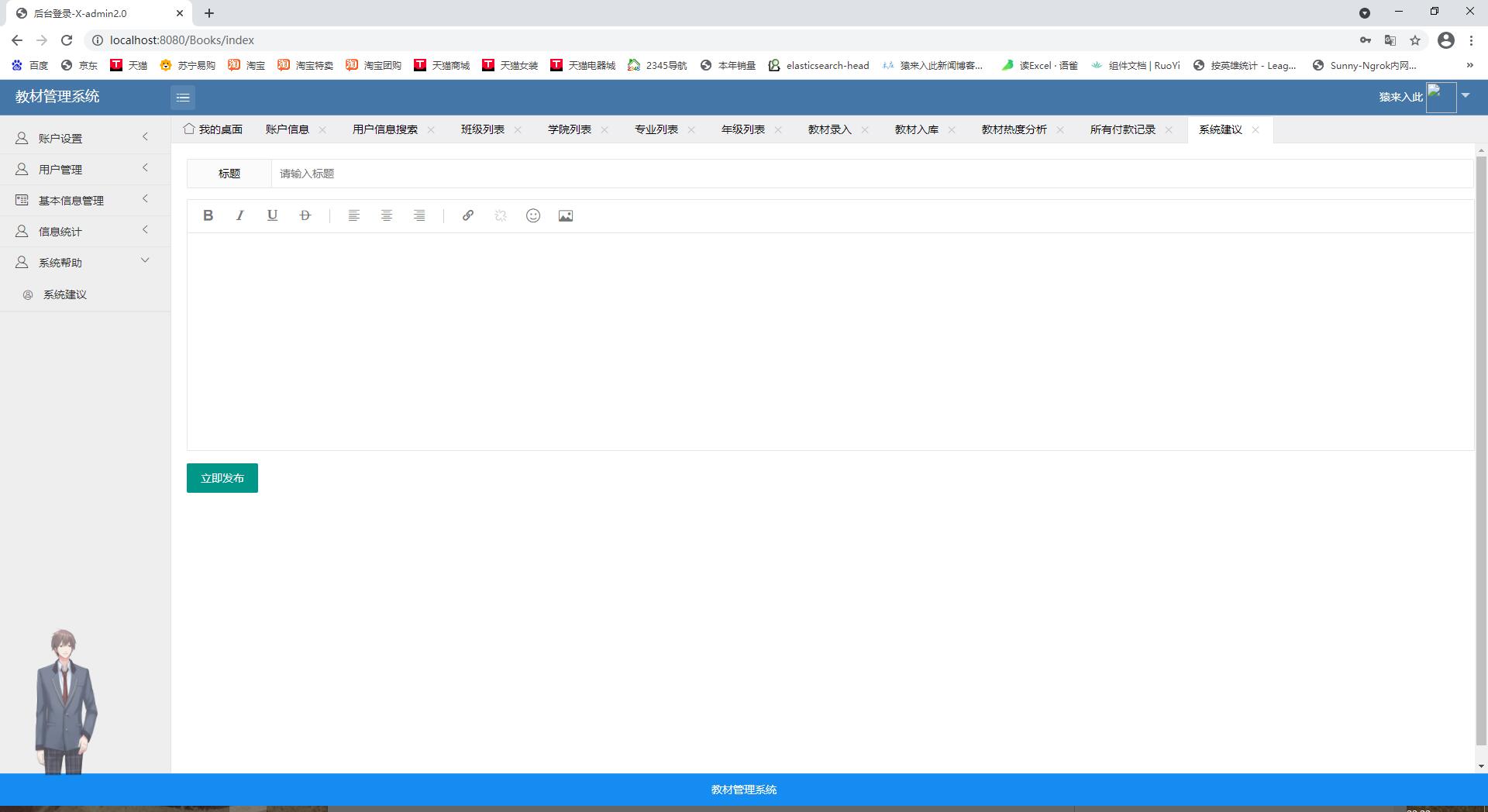1488x812 pixels.
Task: Expand 基本信息管理 arrow
Action: [x=145, y=199]
